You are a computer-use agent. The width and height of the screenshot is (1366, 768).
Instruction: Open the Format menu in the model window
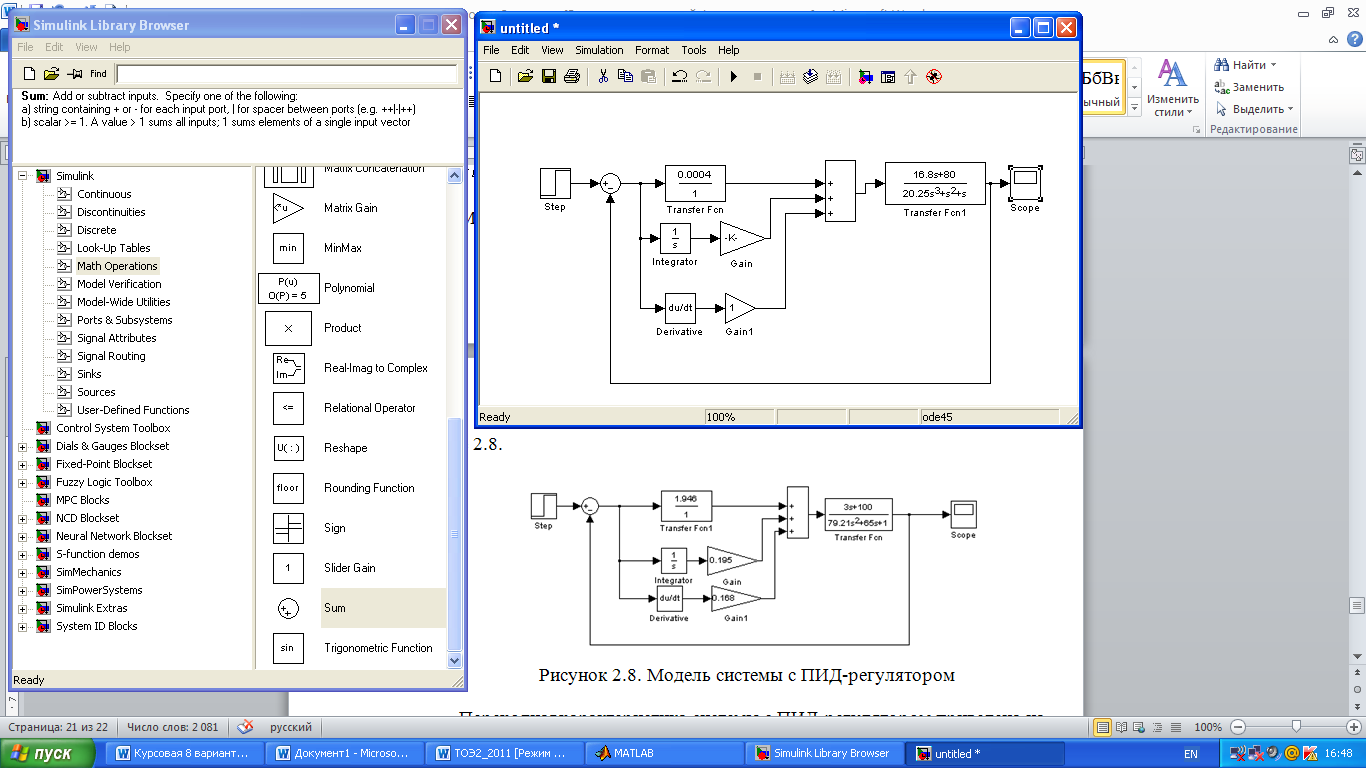pyautogui.click(x=652, y=50)
